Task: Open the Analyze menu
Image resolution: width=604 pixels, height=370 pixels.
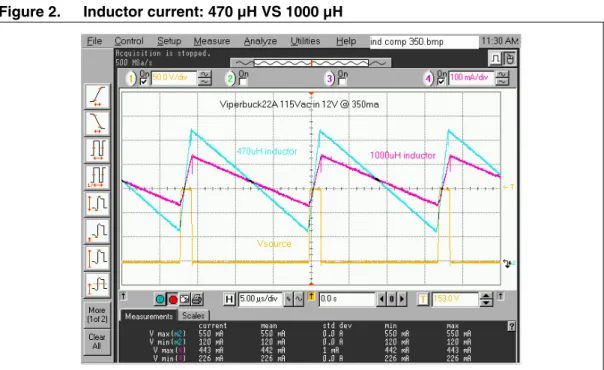Action: [x=260, y=41]
